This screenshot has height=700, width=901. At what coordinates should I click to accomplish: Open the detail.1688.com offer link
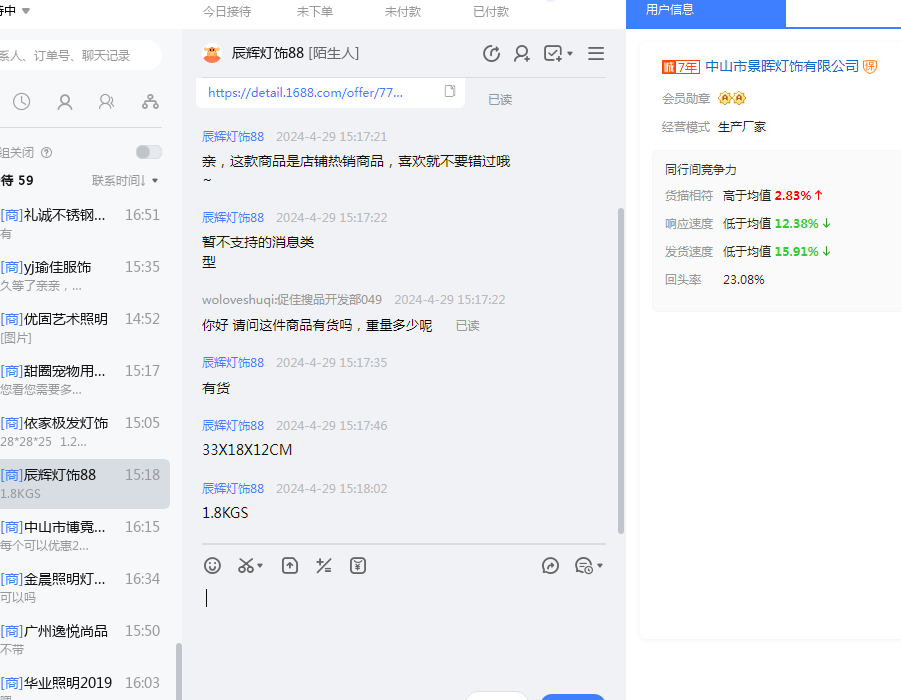tap(306, 92)
